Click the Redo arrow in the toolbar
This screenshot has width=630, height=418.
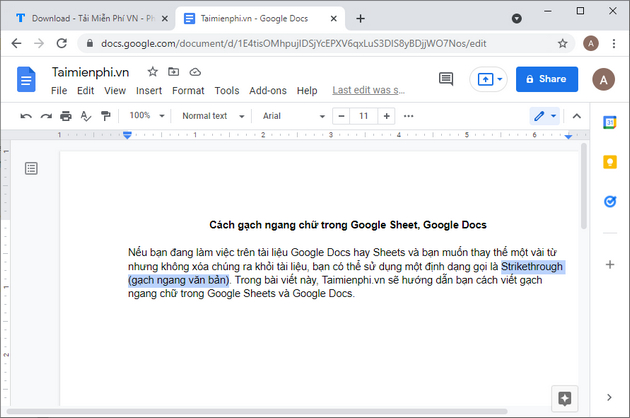(x=46, y=116)
